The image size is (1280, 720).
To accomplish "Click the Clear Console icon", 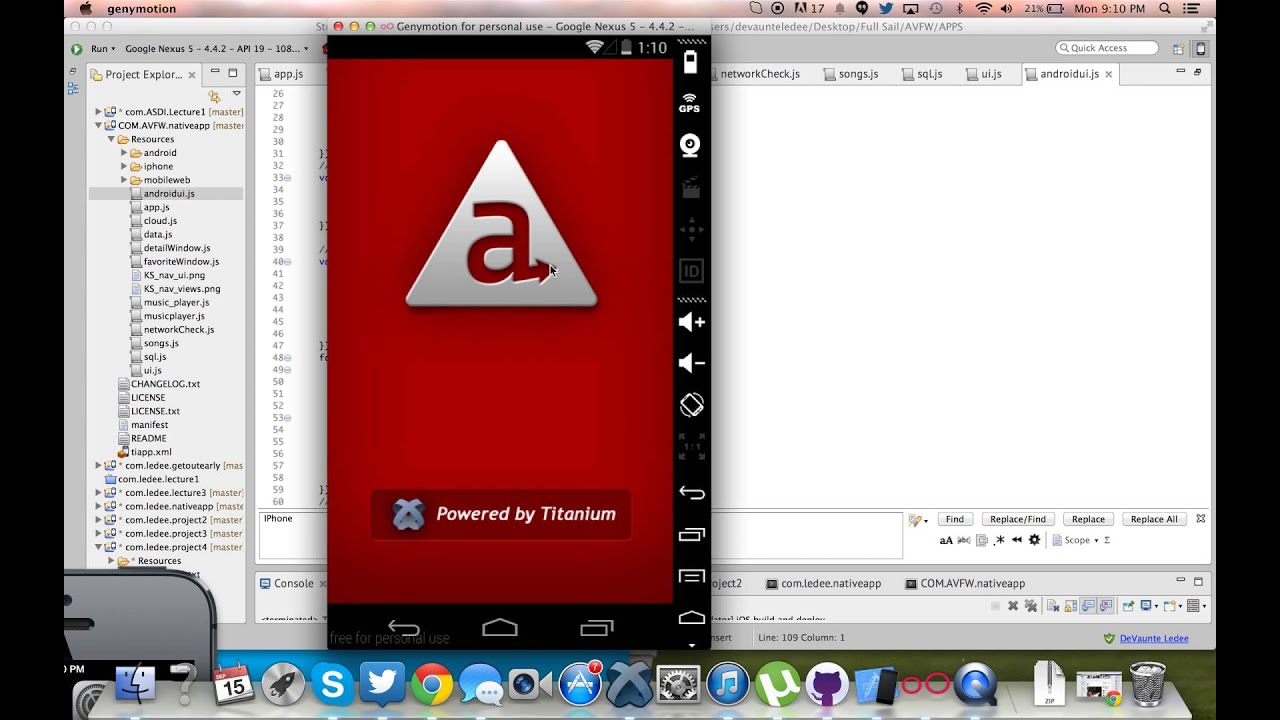I will (x=1053, y=606).
